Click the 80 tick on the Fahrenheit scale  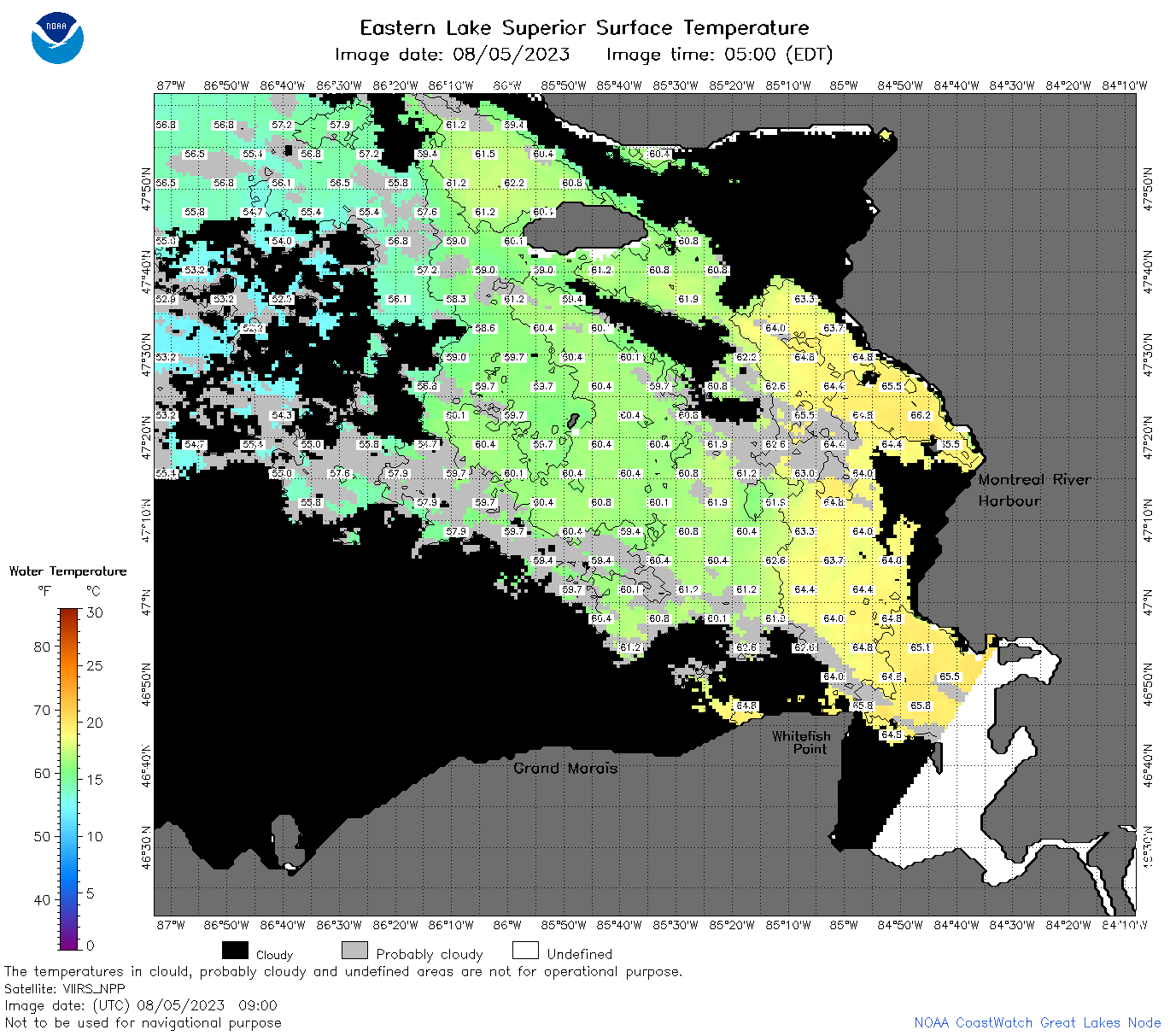pyautogui.click(x=42, y=647)
